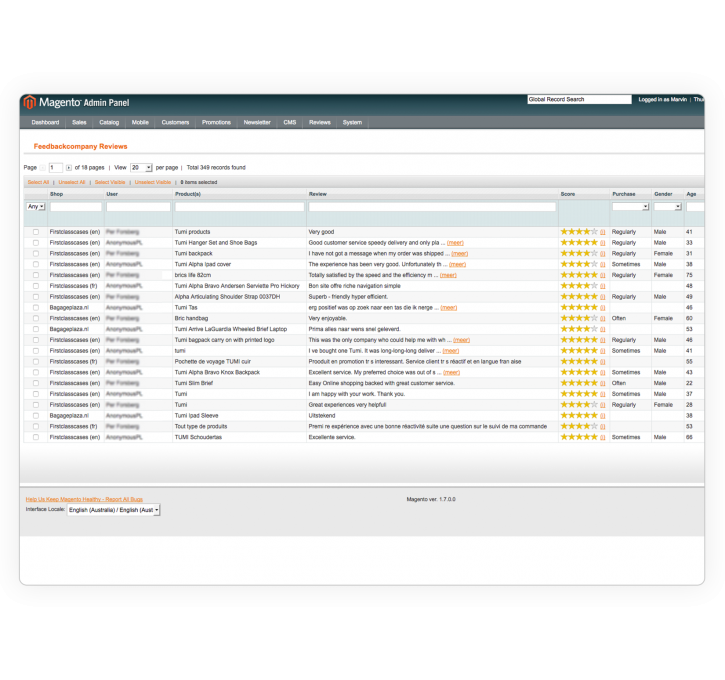
Task: Open the Gender filter dropdown
Action: click(x=668, y=207)
